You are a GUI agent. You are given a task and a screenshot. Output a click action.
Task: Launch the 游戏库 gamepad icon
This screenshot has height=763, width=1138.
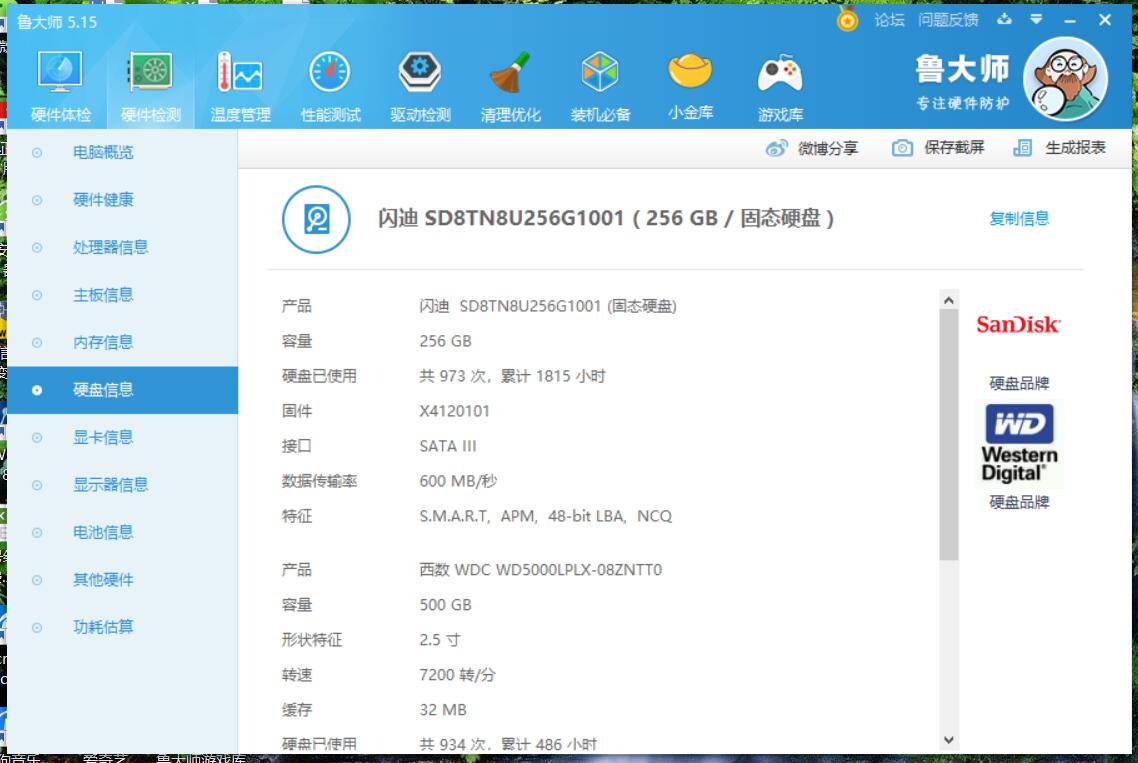[780, 74]
